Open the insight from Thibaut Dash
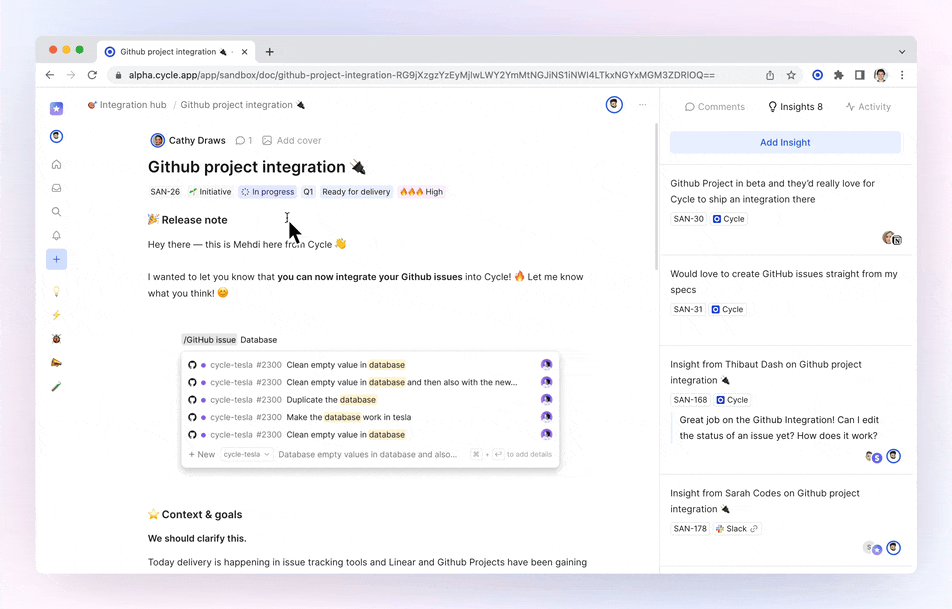This screenshot has height=609, width=952. coord(766,372)
